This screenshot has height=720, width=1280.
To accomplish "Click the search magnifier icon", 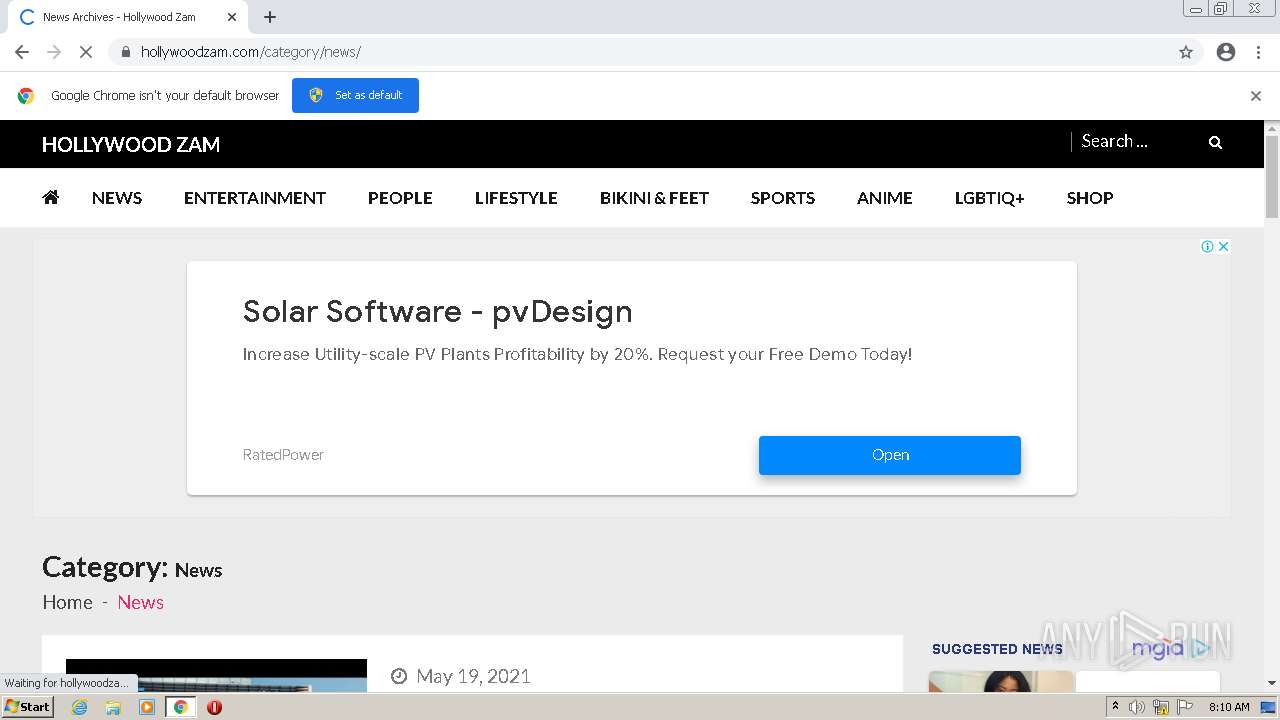I will coord(1215,143).
